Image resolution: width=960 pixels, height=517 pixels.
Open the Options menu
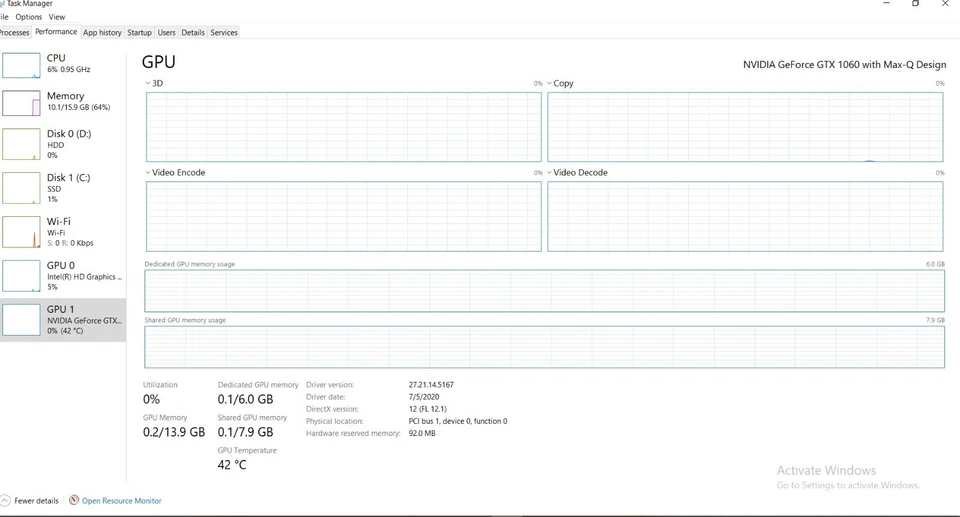[x=29, y=17]
